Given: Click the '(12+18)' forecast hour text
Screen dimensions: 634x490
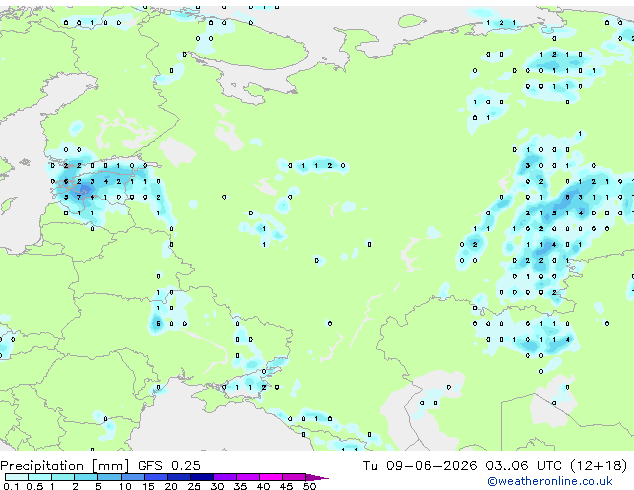Looking at the screenshot, I should tap(599, 466).
